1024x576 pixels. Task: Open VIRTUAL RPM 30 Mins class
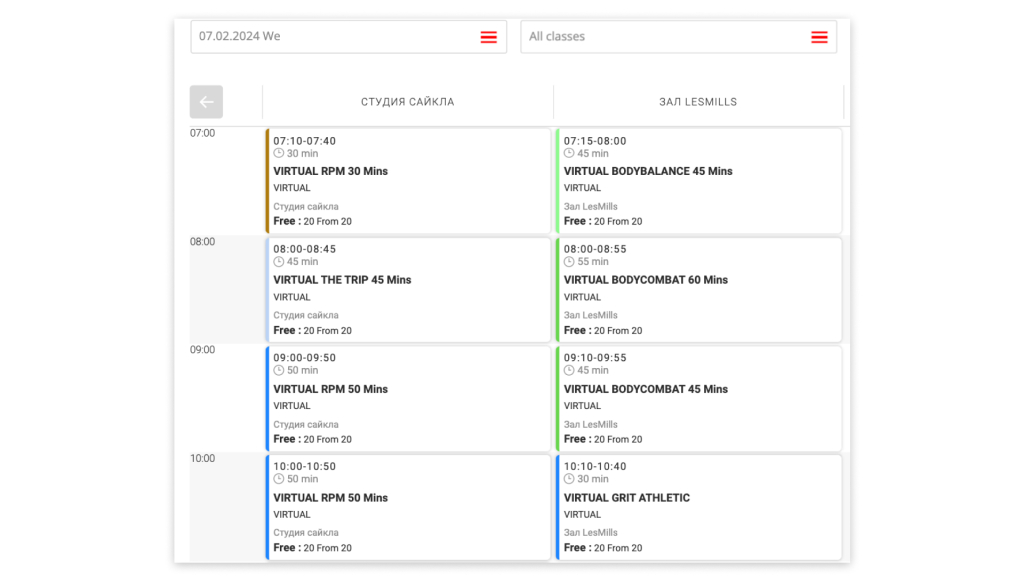[x=330, y=171]
